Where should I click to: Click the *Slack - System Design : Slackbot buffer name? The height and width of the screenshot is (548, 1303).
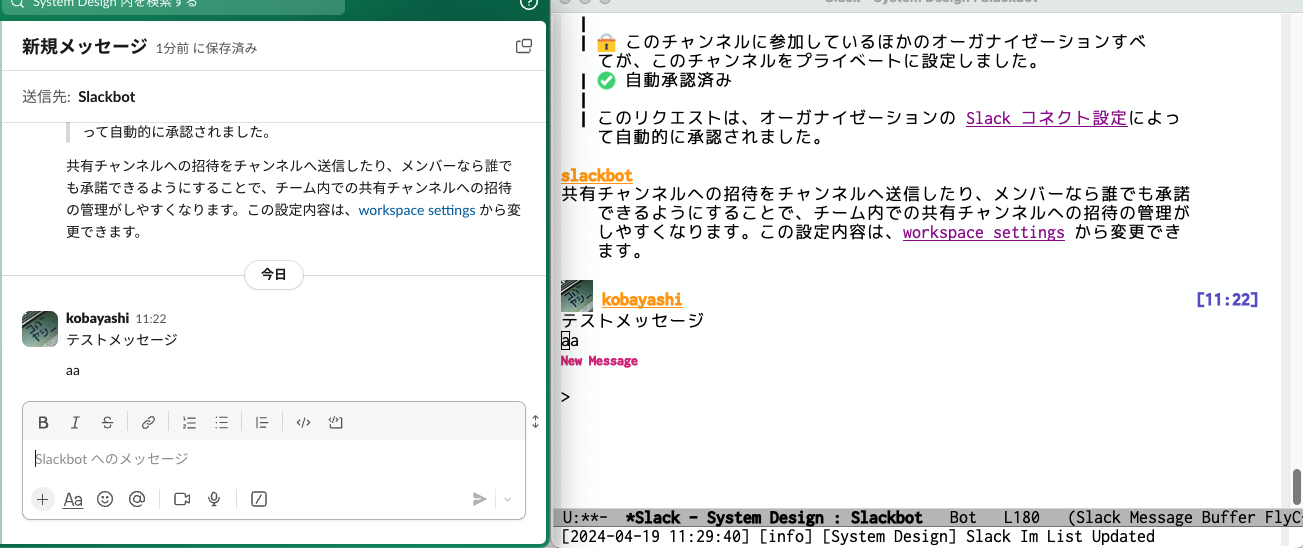[x=773, y=518]
